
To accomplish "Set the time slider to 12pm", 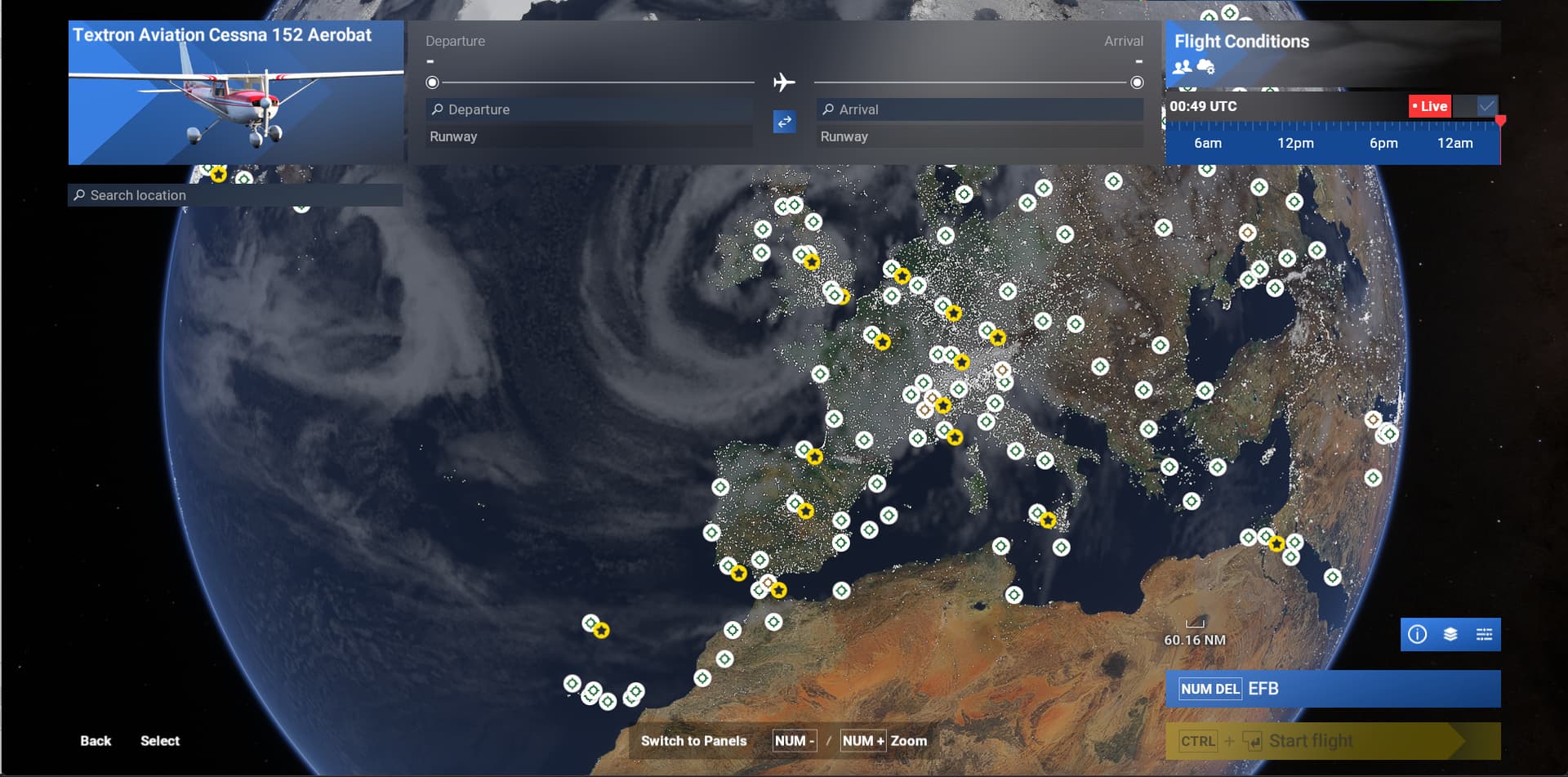I will pos(1295,143).
